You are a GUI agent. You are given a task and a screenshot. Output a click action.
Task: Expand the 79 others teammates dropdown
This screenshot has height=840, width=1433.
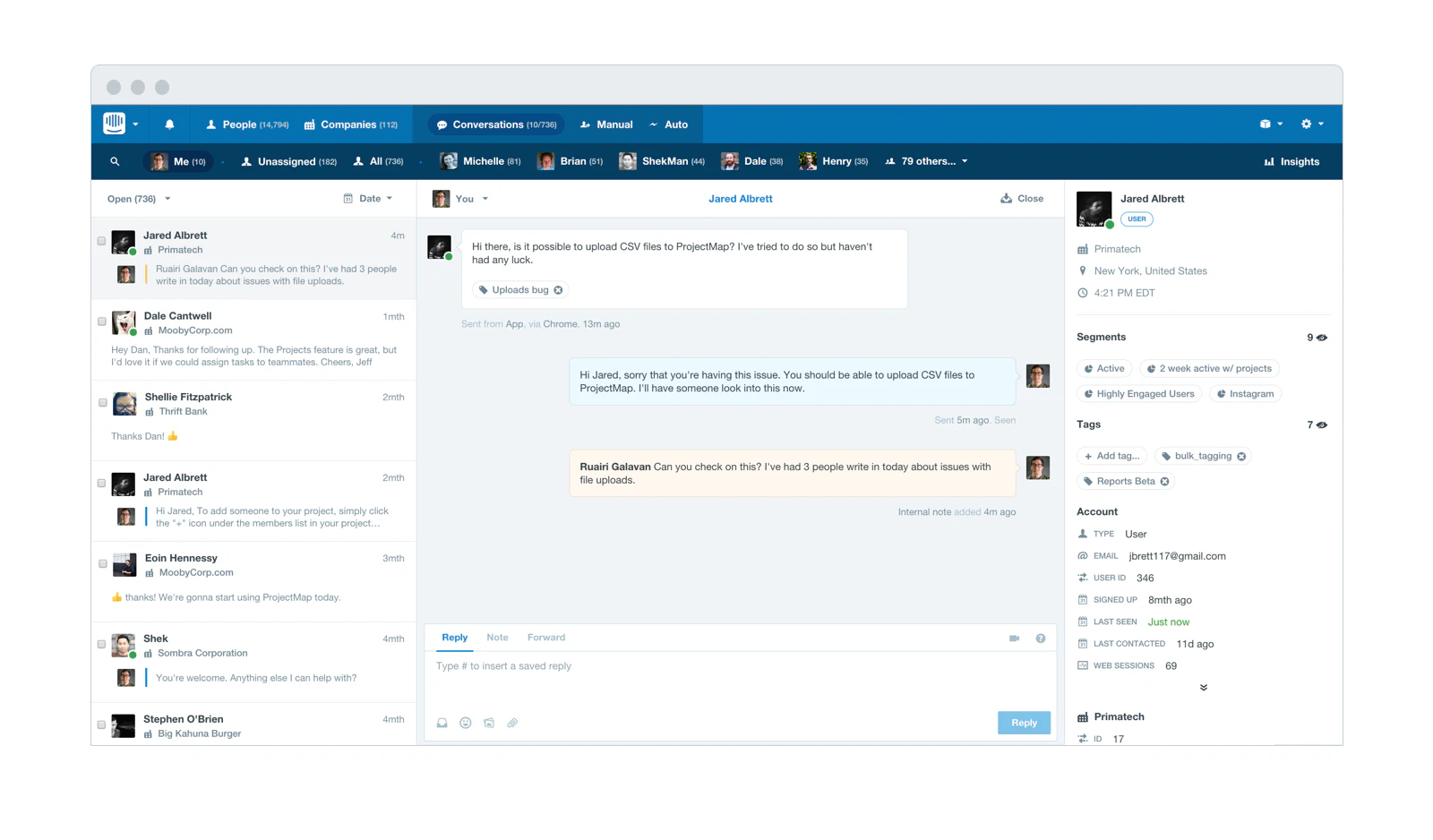click(x=926, y=161)
